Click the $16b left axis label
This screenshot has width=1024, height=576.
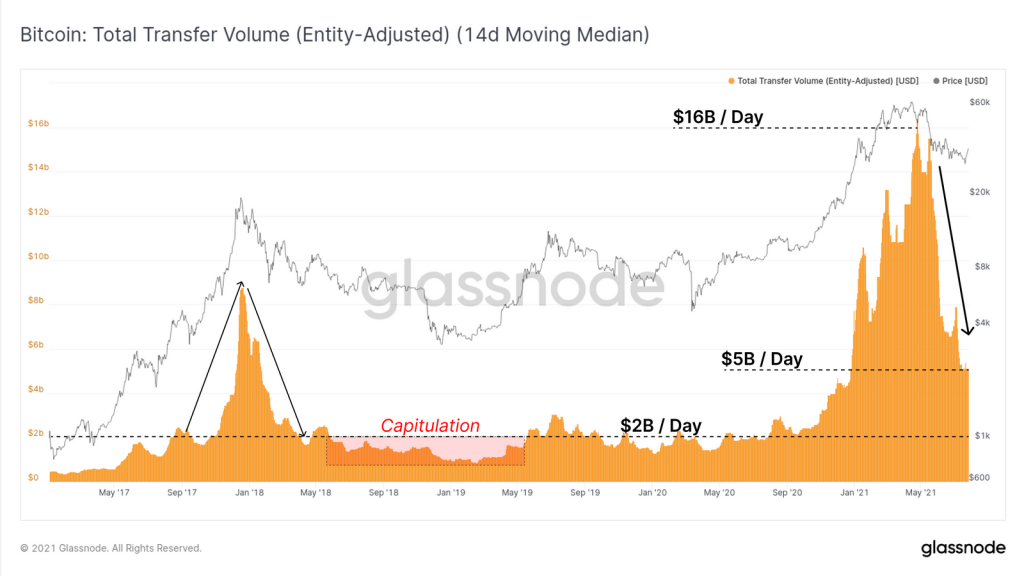[39, 123]
